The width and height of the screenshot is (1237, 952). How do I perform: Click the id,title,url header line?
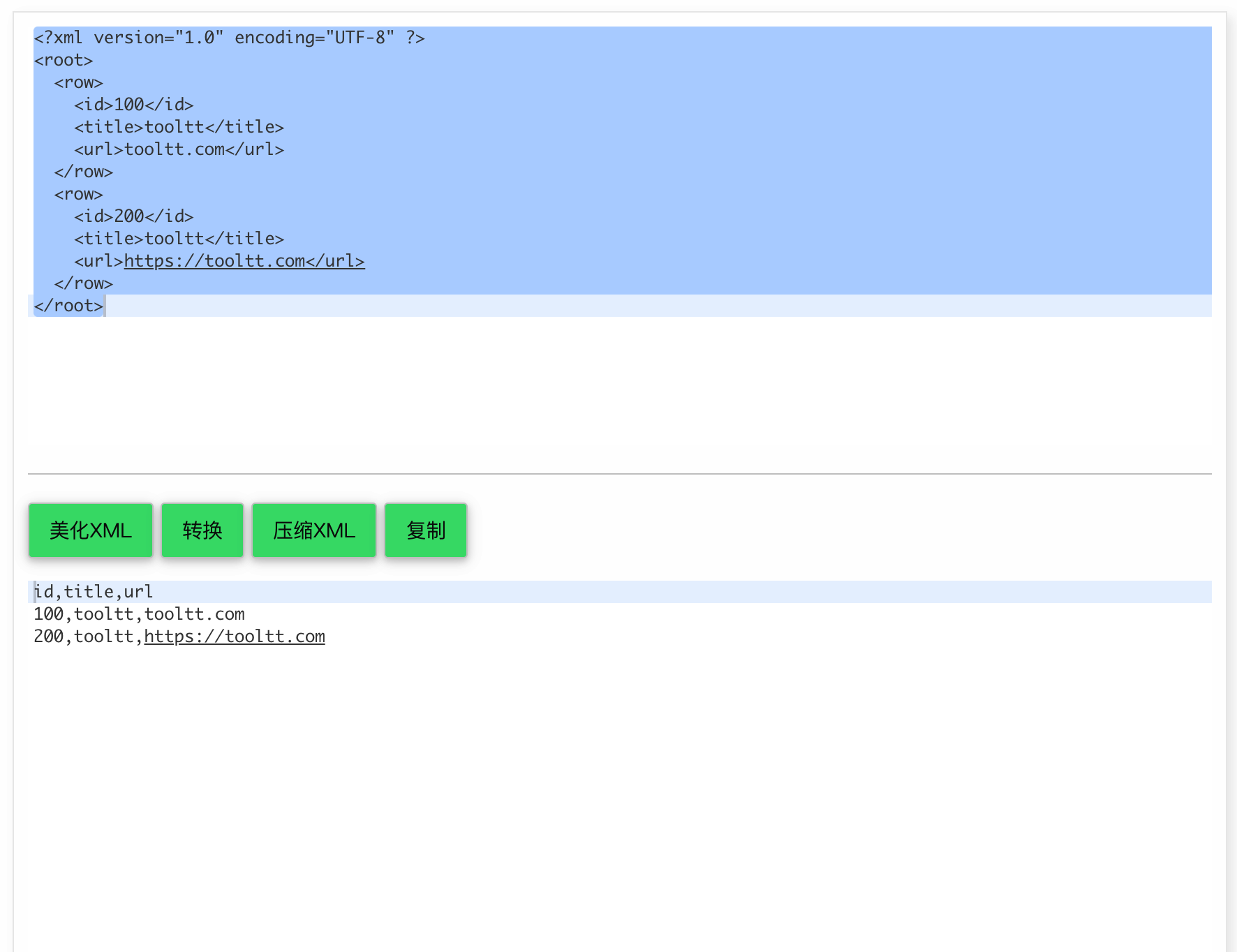tap(94, 592)
